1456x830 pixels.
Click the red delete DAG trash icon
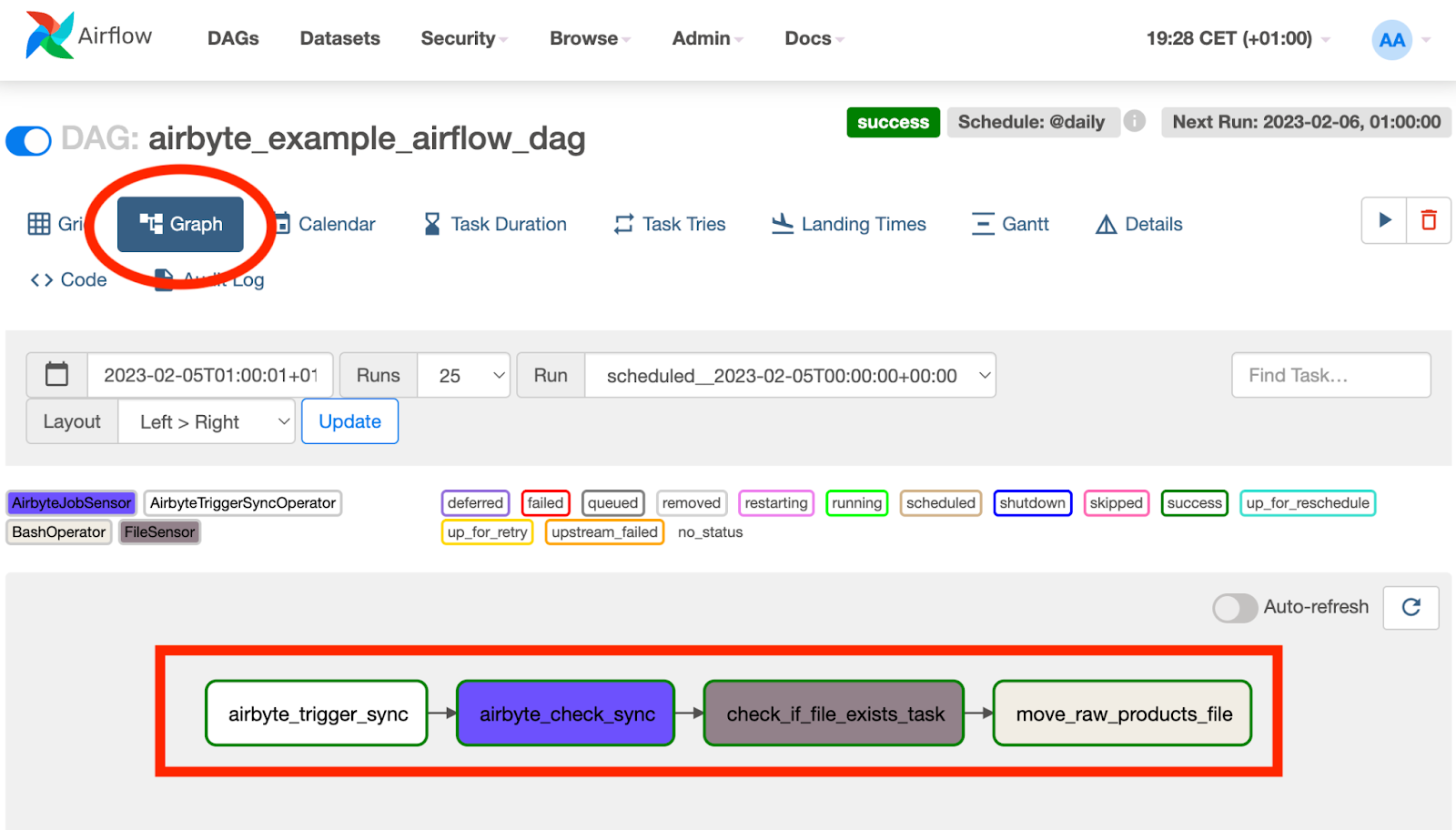point(1428,221)
